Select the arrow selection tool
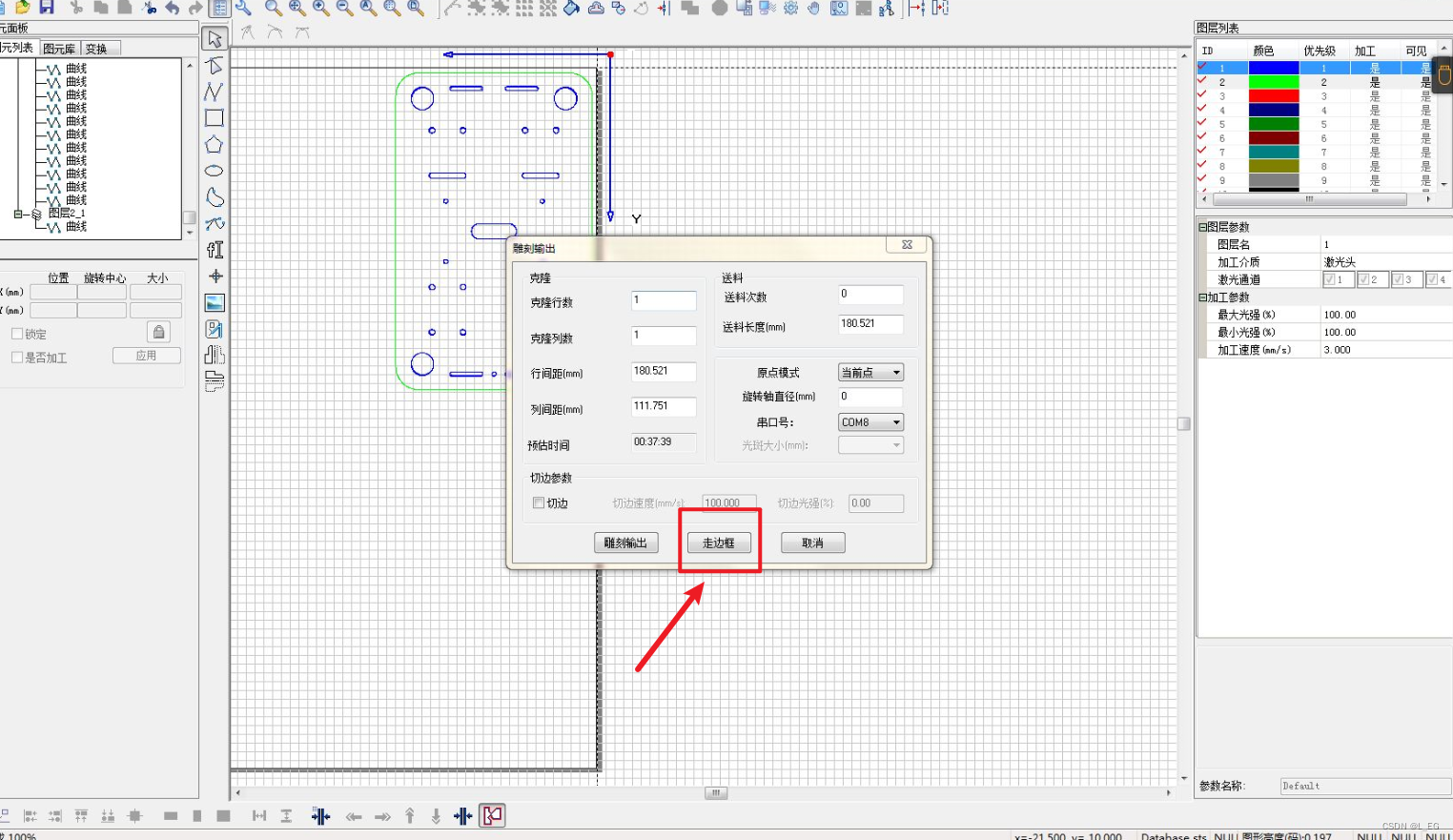1453x840 pixels. 215,39
